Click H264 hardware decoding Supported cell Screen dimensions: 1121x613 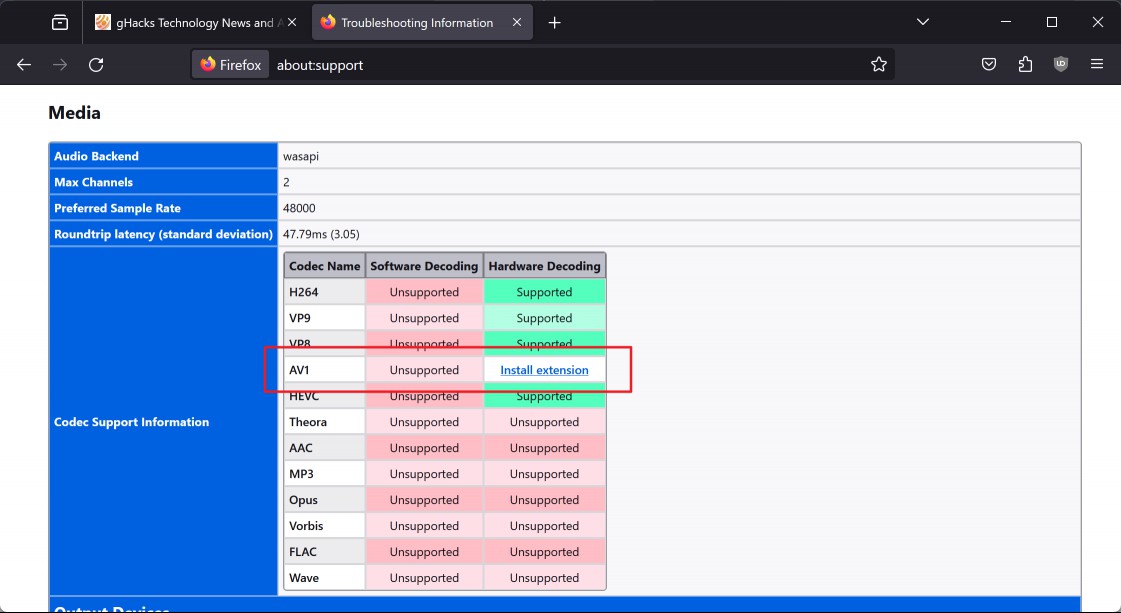[x=544, y=292]
